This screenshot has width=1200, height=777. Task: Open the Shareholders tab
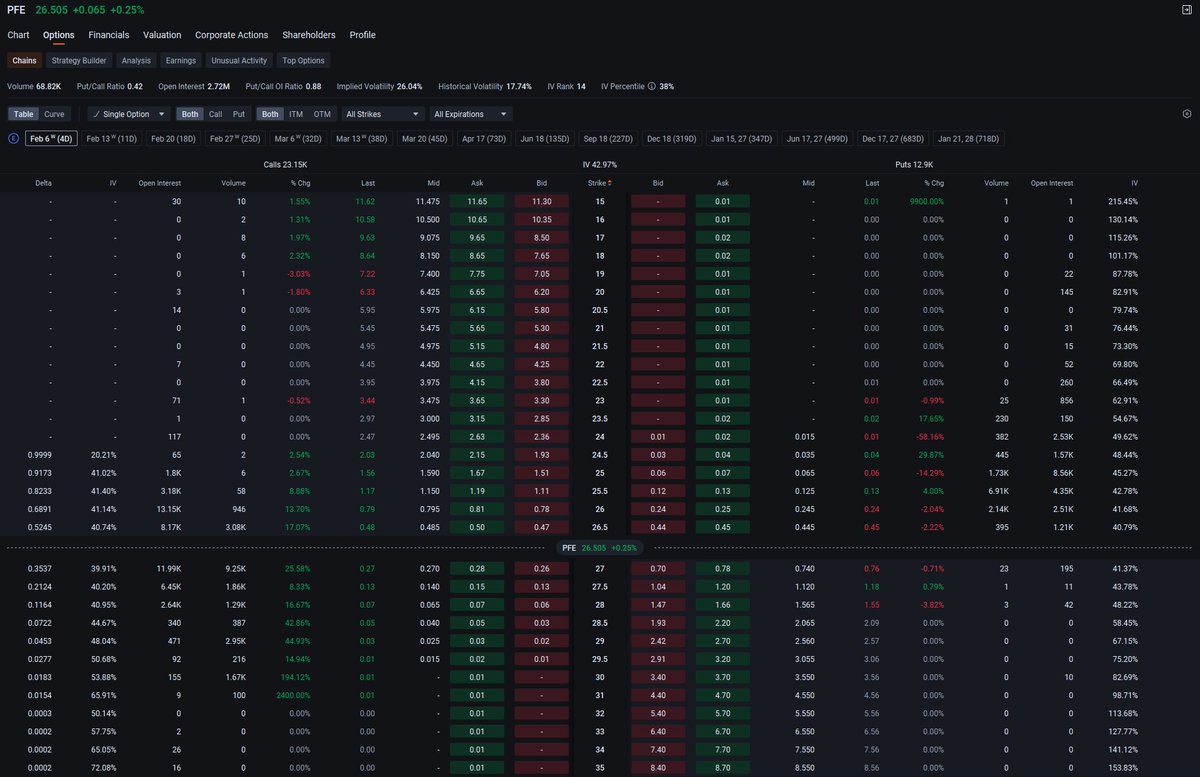click(x=309, y=35)
